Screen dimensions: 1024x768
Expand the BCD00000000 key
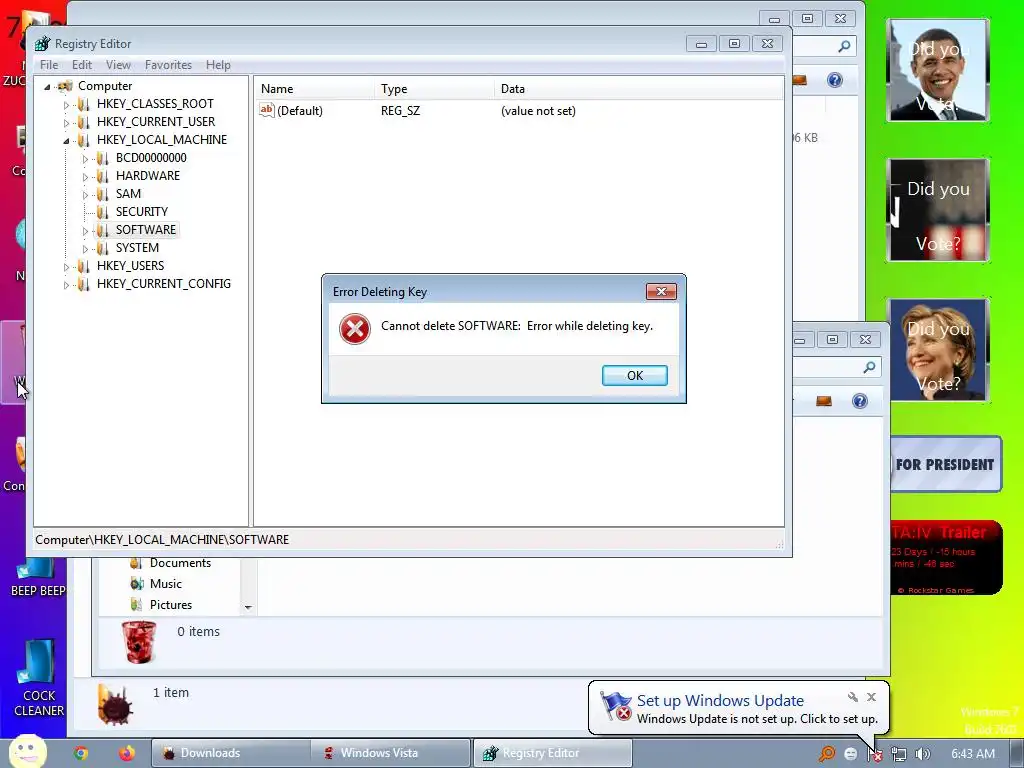point(85,159)
